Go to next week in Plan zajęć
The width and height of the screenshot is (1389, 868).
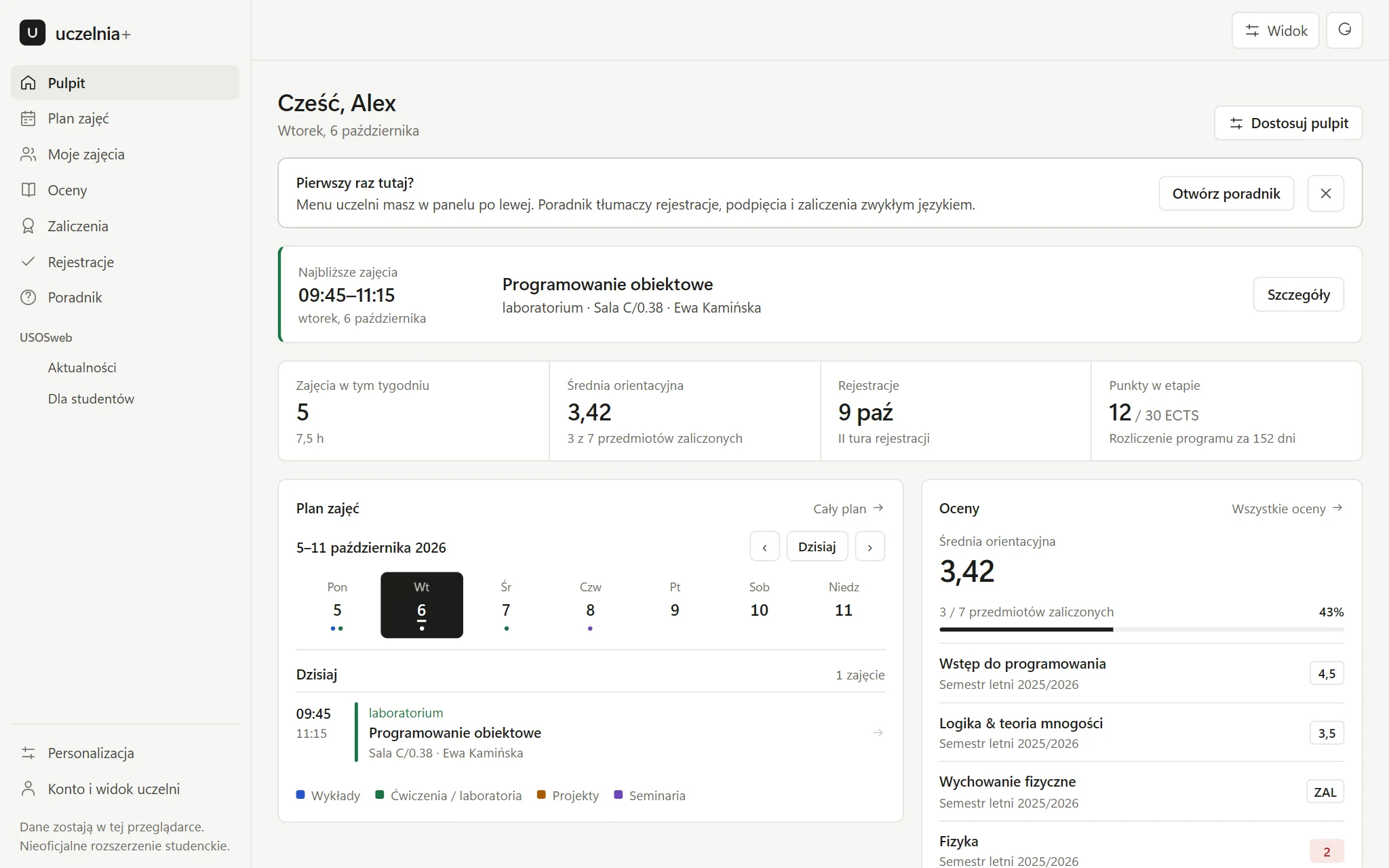[x=869, y=547]
